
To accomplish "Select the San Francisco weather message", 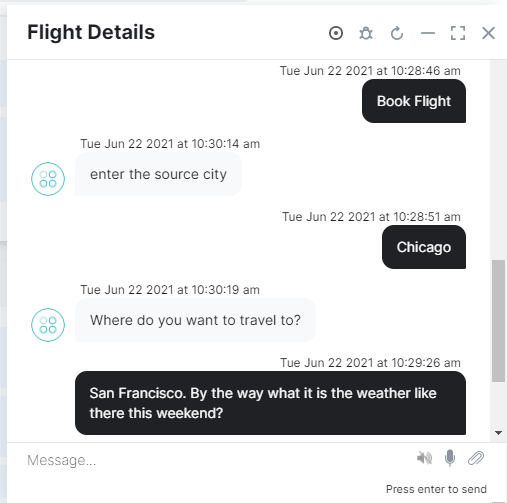I will [x=270, y=403].
